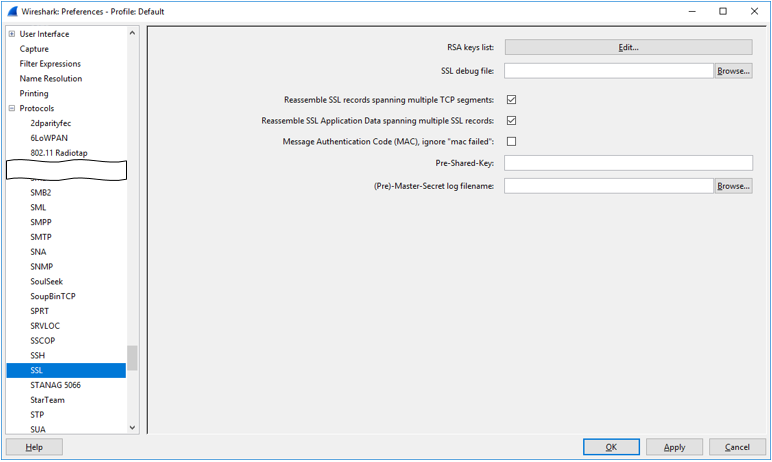Confirm preferences with OK

pos(611,447)
